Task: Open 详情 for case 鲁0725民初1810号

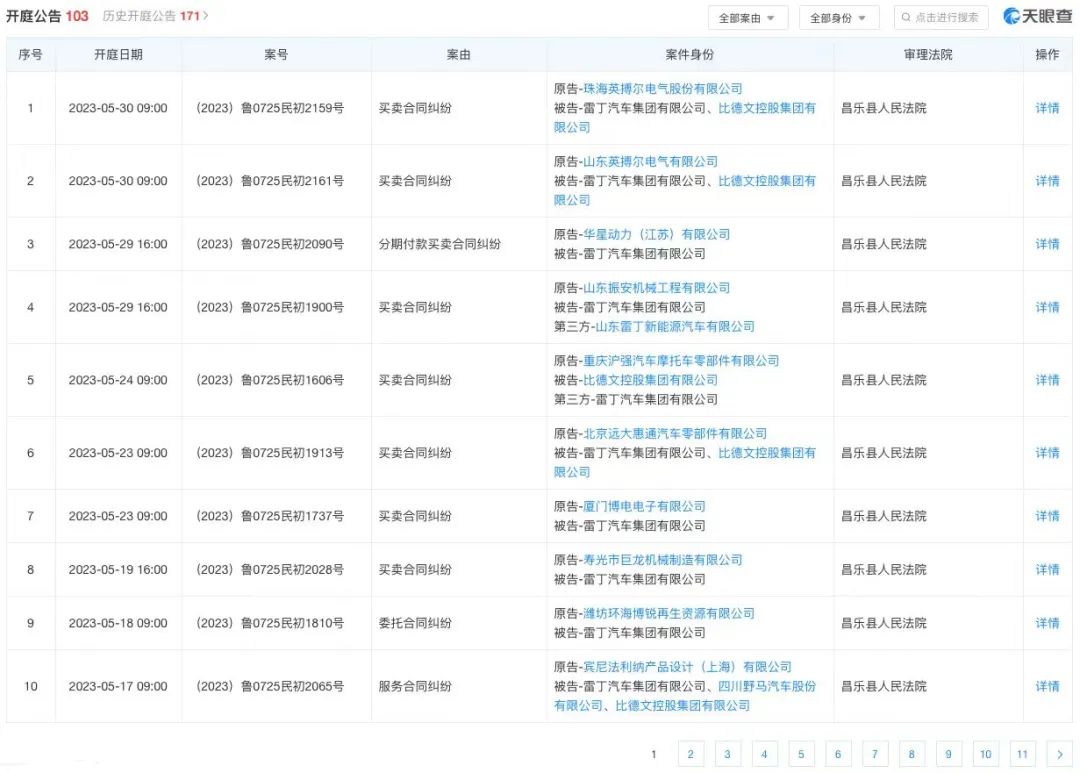Action: 1047,623
